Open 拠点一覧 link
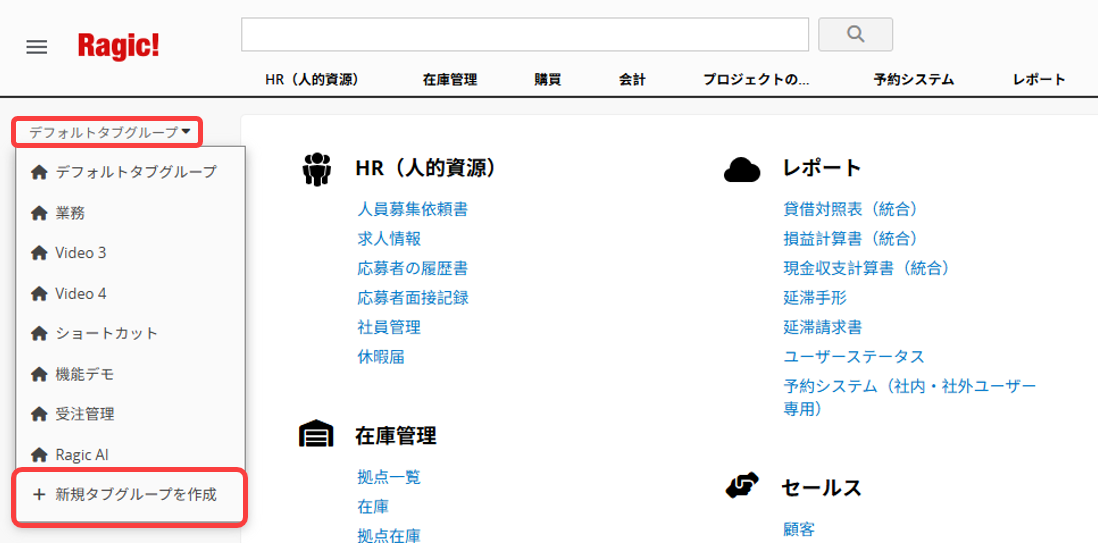This screenshot has width=1098, height=549. point(389,477)
